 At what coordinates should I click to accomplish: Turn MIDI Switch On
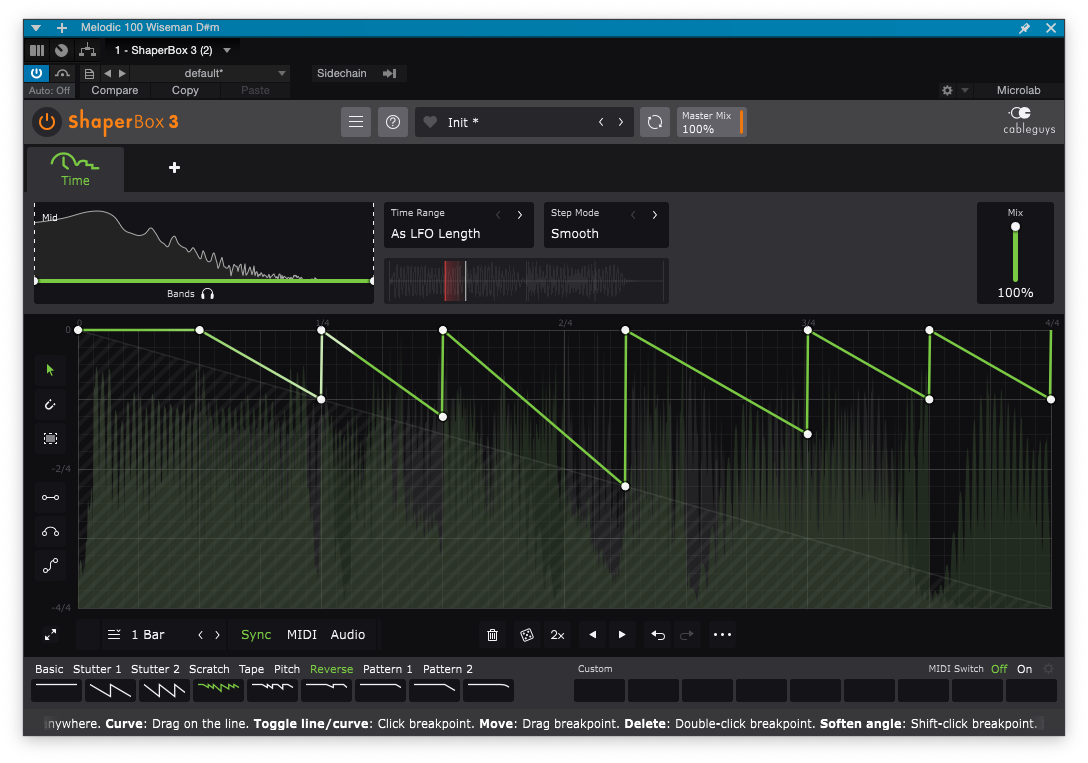pos(1024,669)
